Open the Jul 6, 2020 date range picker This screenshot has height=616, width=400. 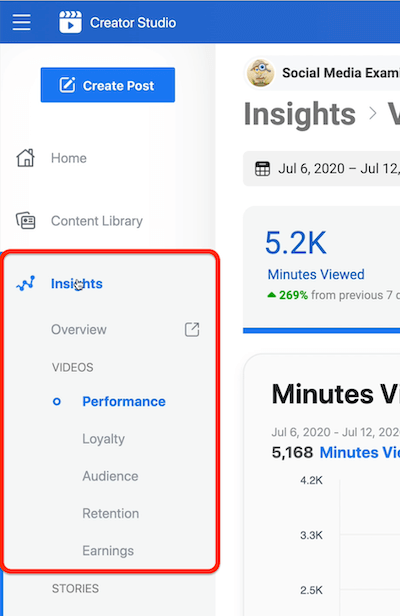click(x=321, y=169)
